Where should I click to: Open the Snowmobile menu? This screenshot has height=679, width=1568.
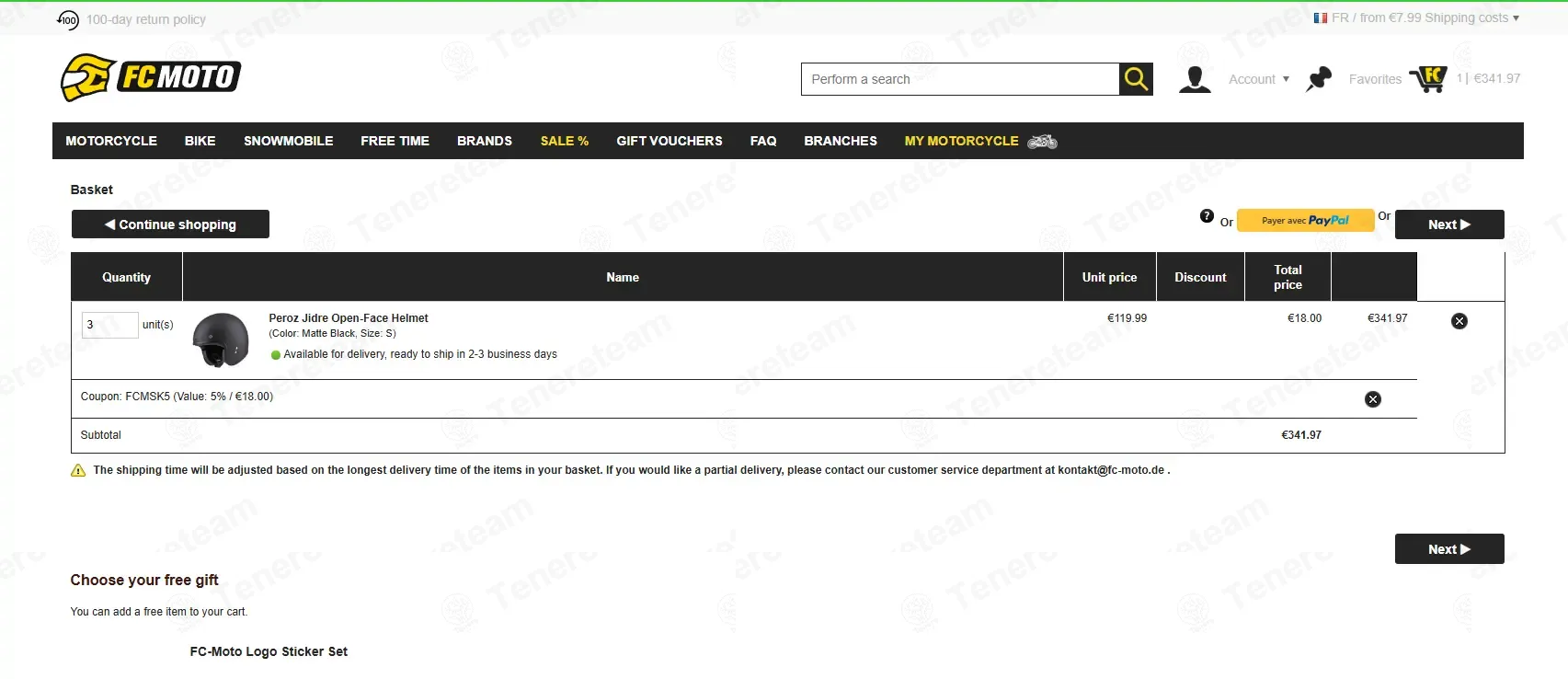point(289,141)
